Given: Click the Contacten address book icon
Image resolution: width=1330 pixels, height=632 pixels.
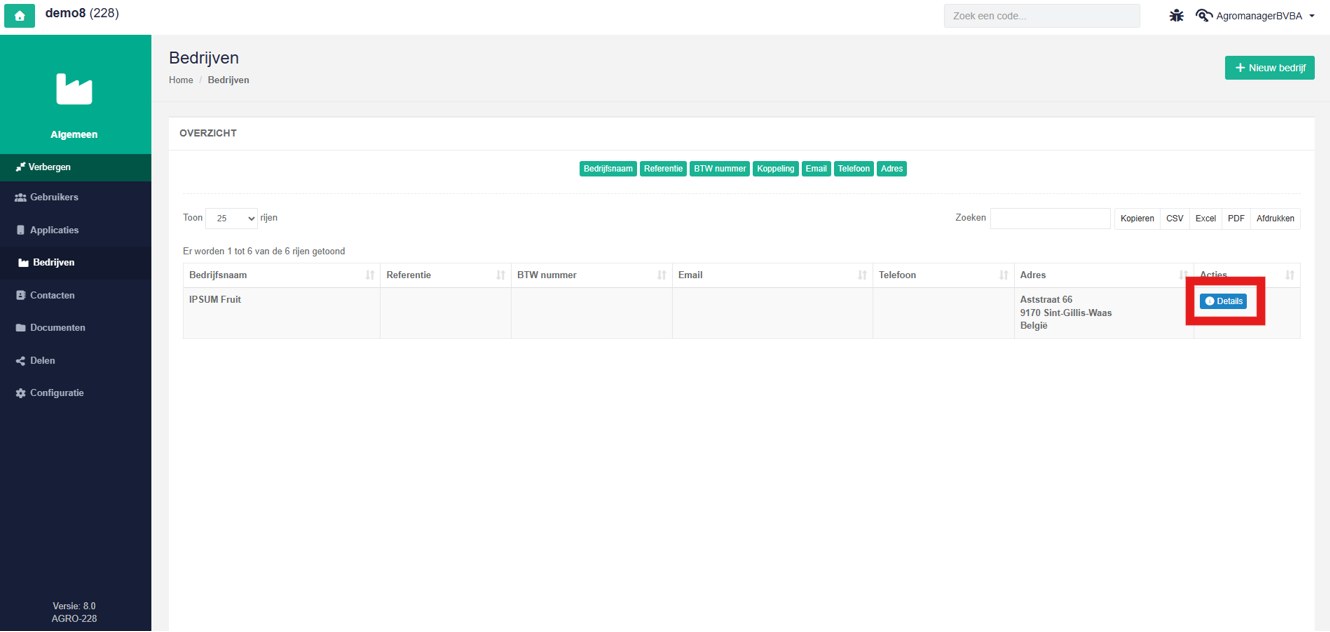Looking at the screenshot, I should [x=20, y=295].
